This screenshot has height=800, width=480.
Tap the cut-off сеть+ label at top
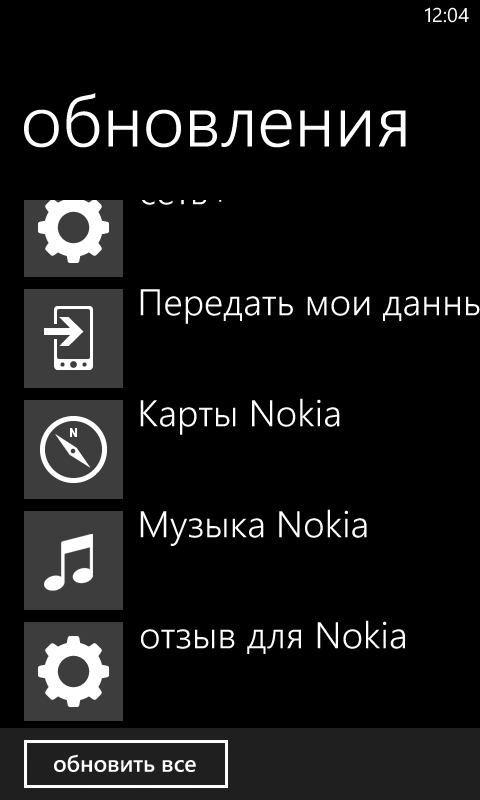pyautogui.click(x=181, y=203)
